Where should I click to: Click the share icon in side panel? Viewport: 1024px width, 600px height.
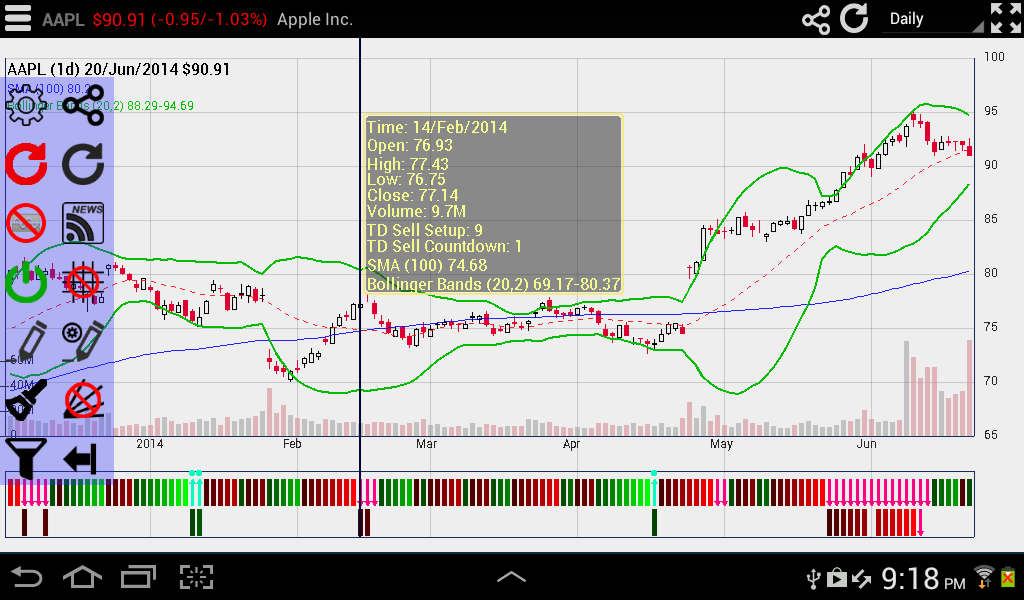pos(84,105)
